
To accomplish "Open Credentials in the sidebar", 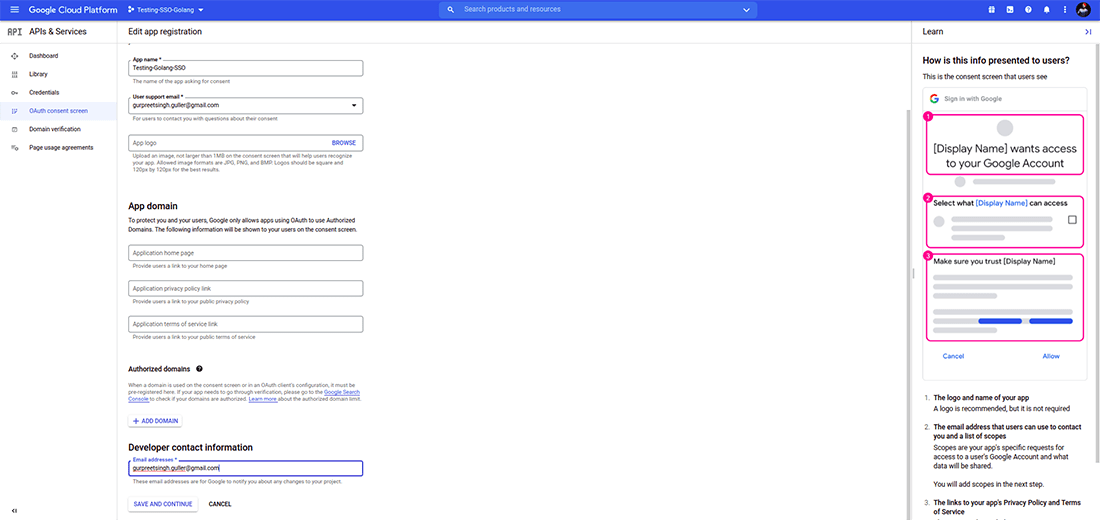I will point(58,93).
